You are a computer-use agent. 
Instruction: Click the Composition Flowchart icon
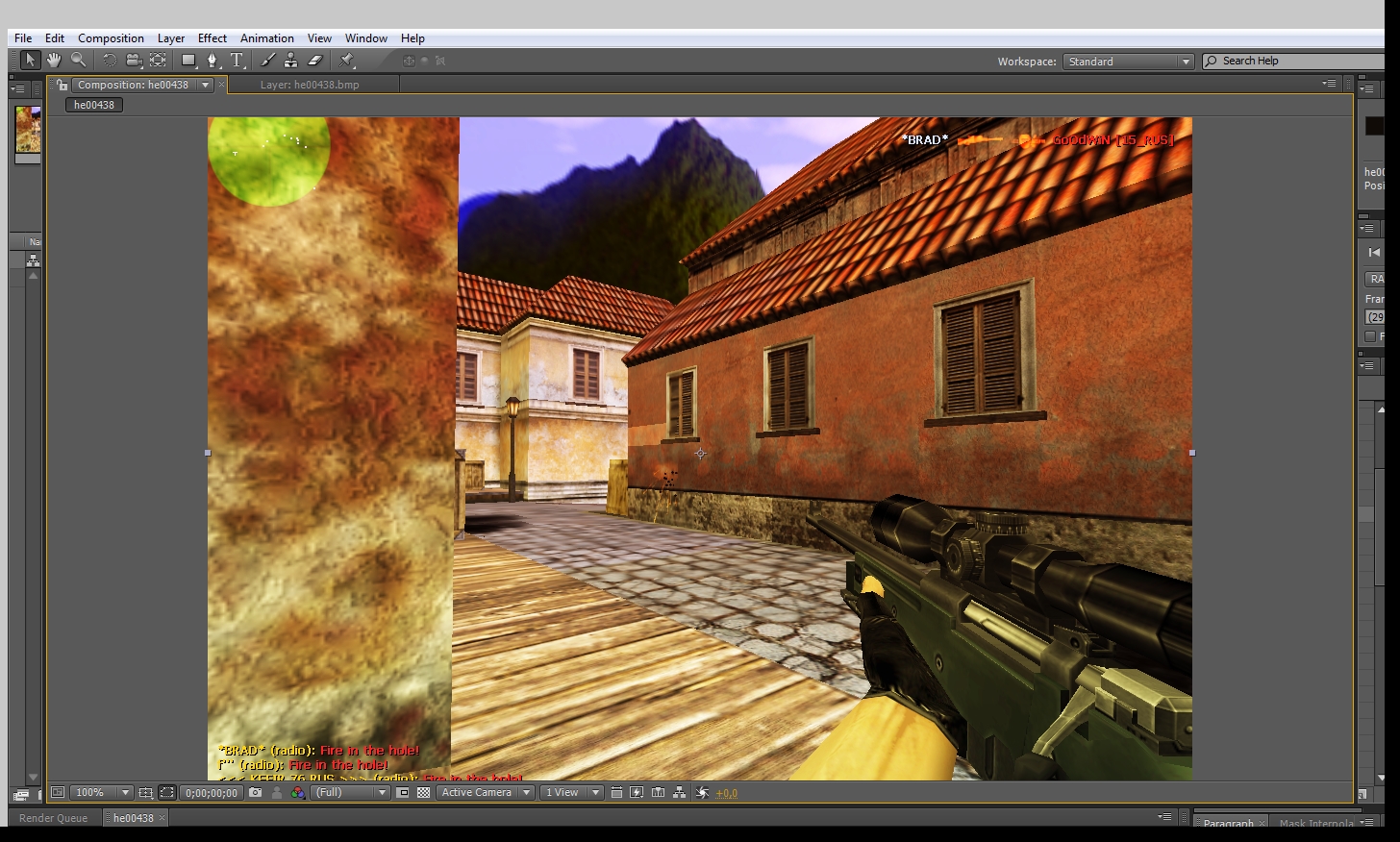coord(680,793)
